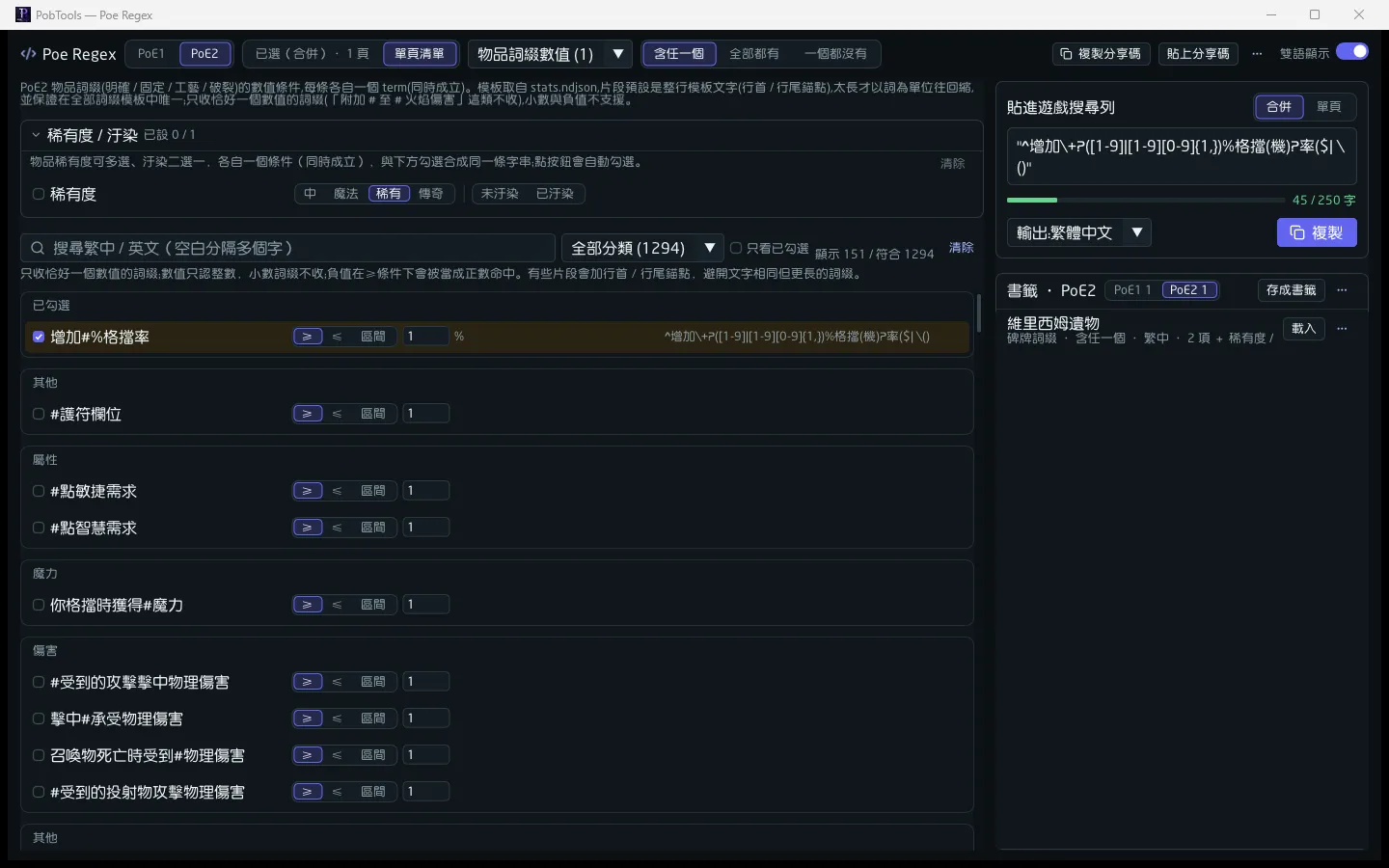Open the 輸出:繁體中文 language dropdown

[x=1078, y=232]
